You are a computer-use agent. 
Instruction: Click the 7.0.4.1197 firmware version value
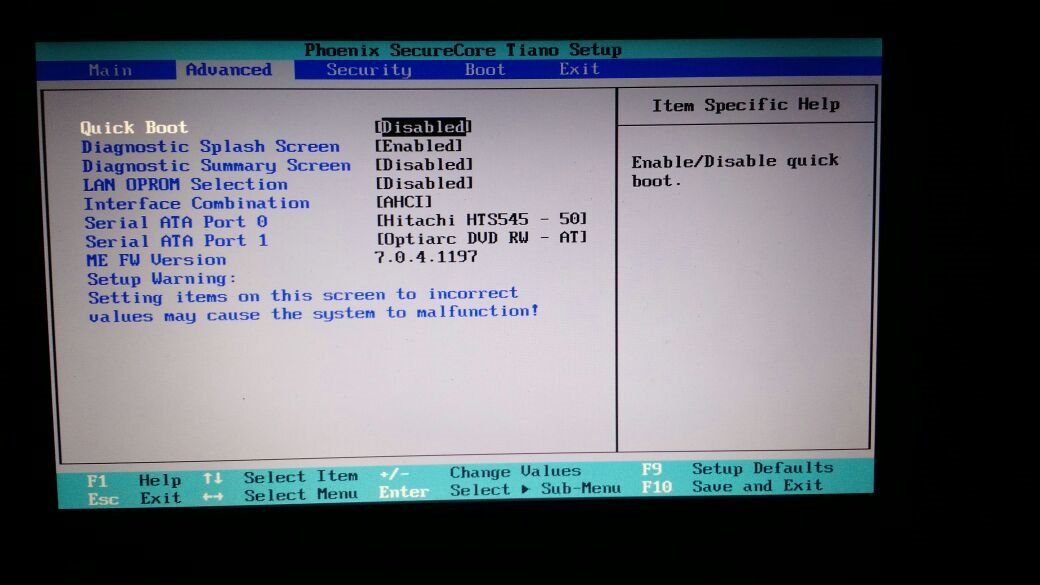click(x=426, y=257)
